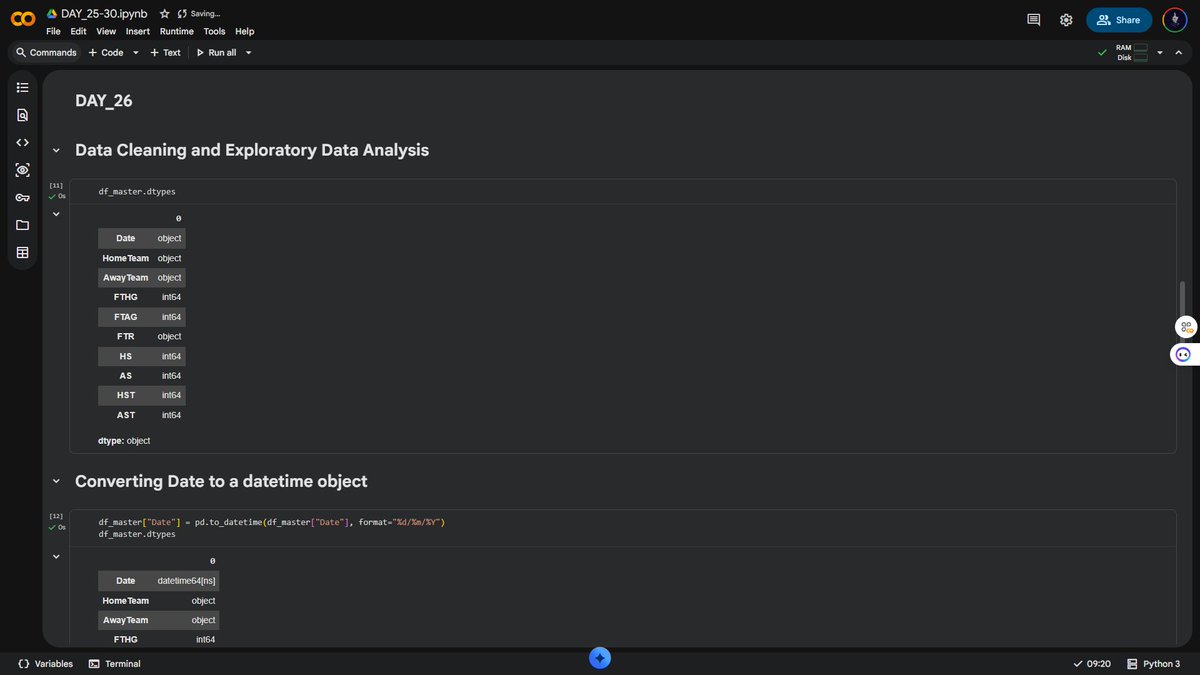Screen dimensions: 1200x675
Task: Expand the Run all dropdown arrow
Action: 248,52
